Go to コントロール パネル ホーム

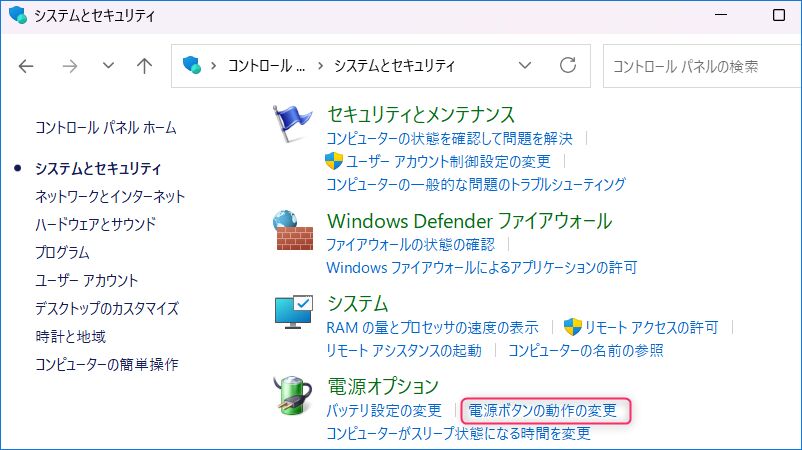click(x=105, y=128)
